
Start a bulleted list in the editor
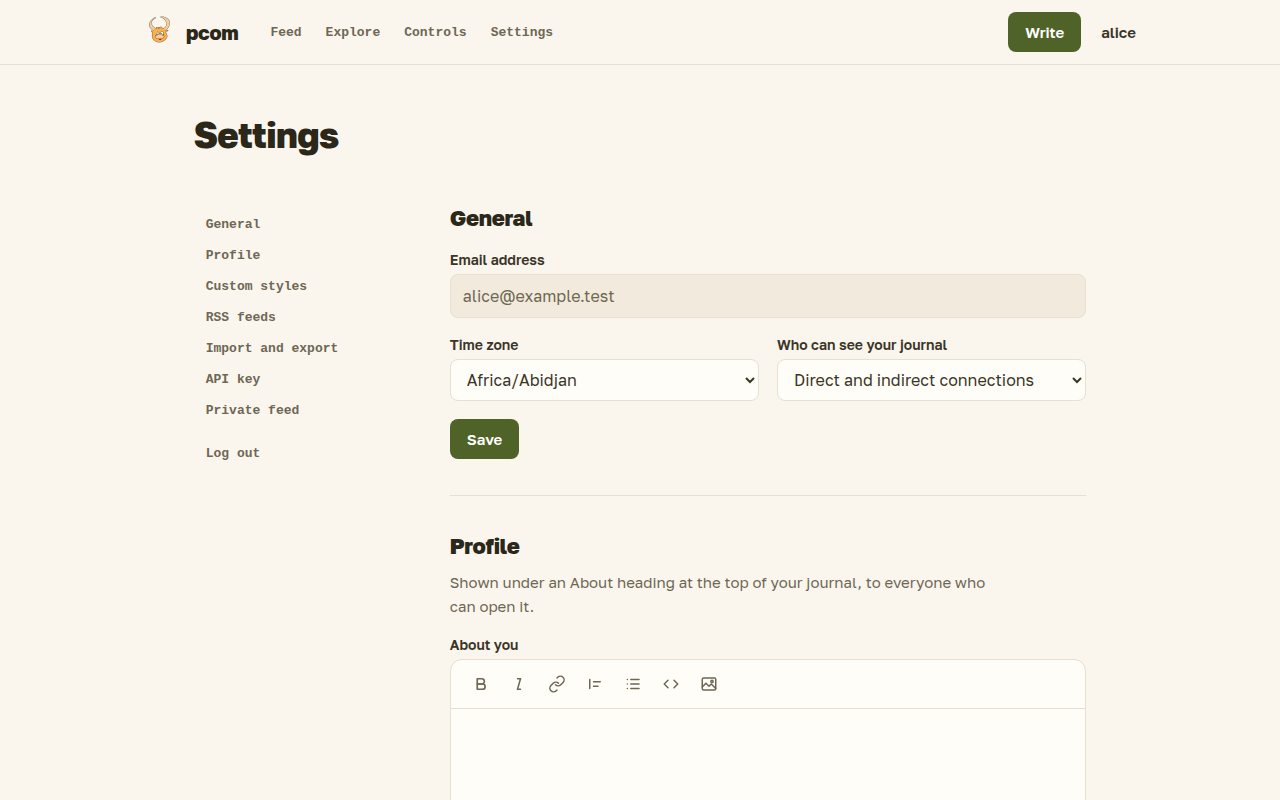633,684
